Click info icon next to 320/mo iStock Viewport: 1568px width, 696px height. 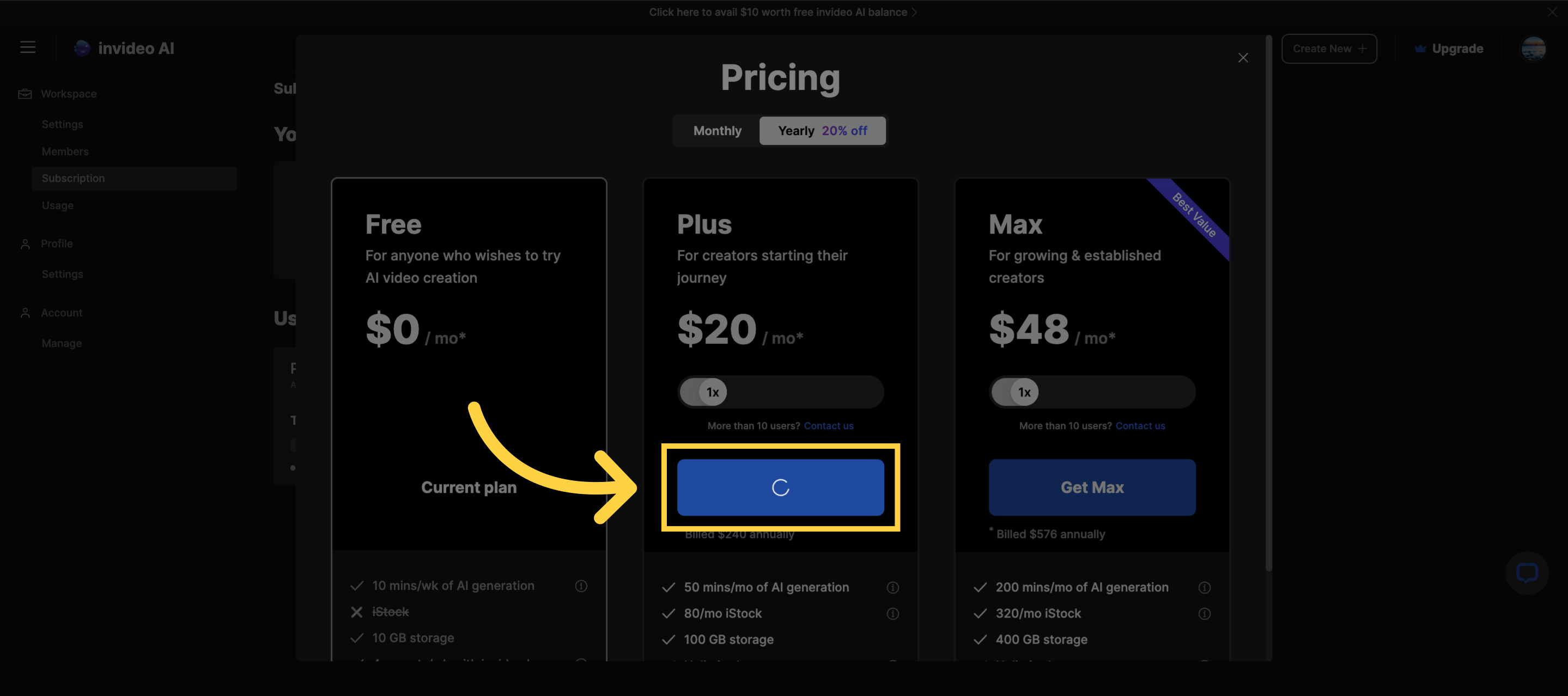1204,613
